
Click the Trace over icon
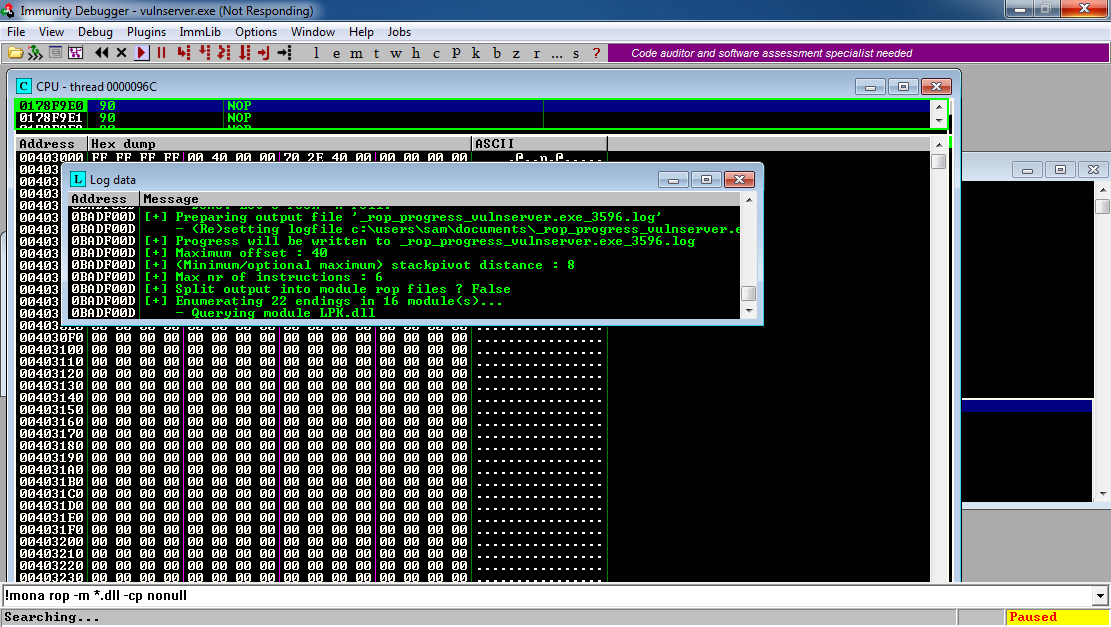(x=244, y=53)
